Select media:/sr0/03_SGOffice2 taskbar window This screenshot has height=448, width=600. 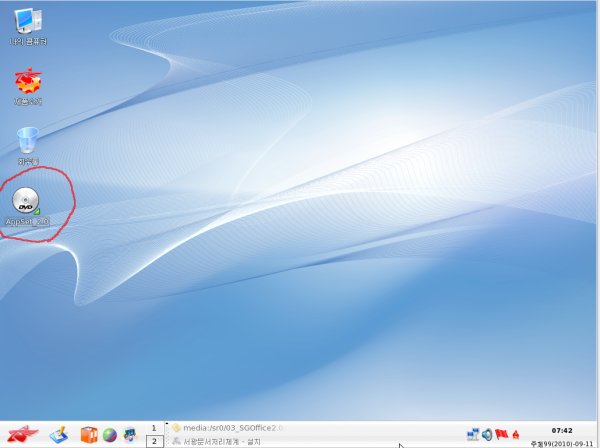[228, 428]
